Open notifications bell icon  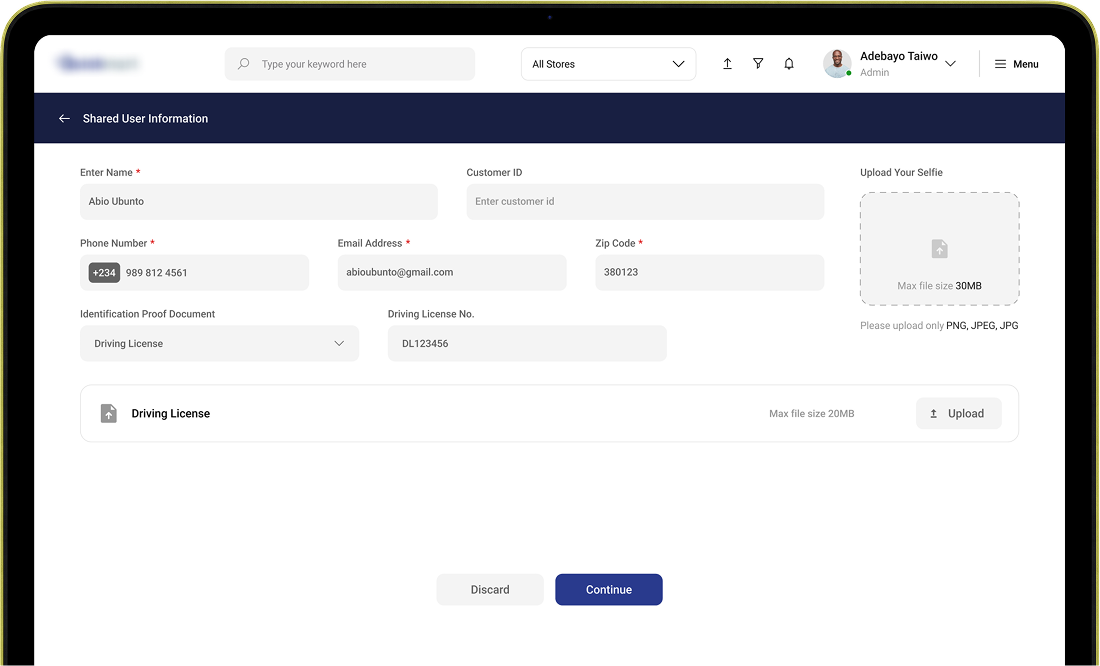[x=789, y=64]
